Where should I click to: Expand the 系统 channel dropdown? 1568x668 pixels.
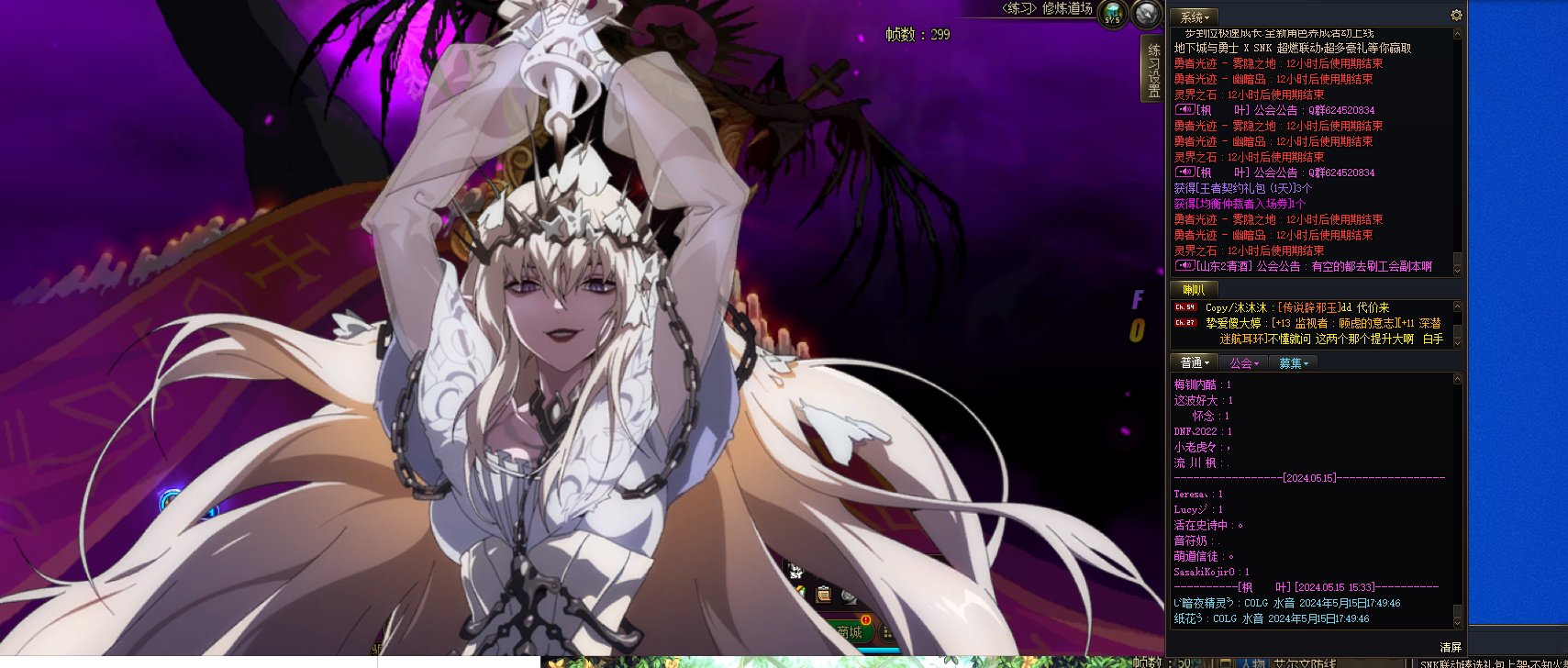click(1195, 17)
